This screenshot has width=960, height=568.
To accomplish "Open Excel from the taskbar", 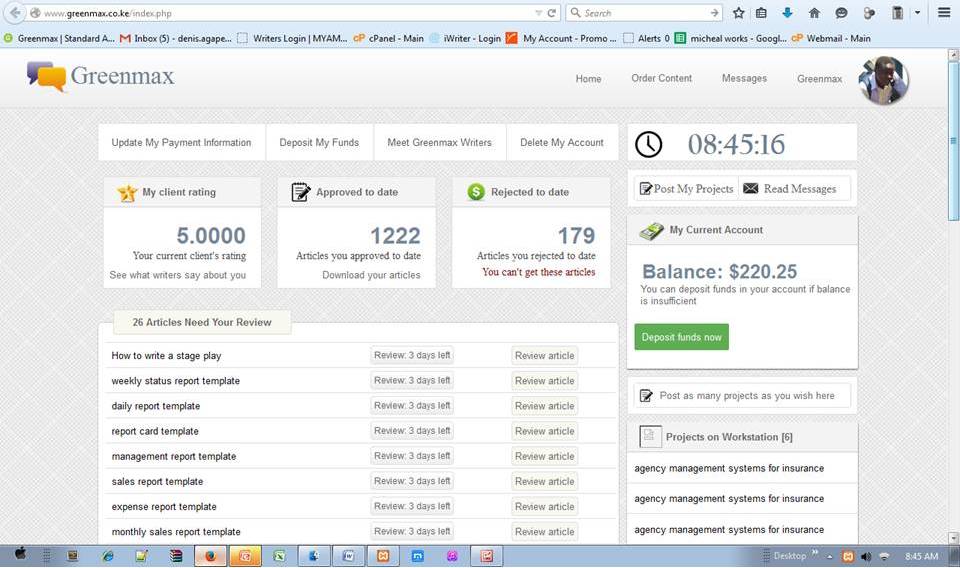I will tap(279, 556).
